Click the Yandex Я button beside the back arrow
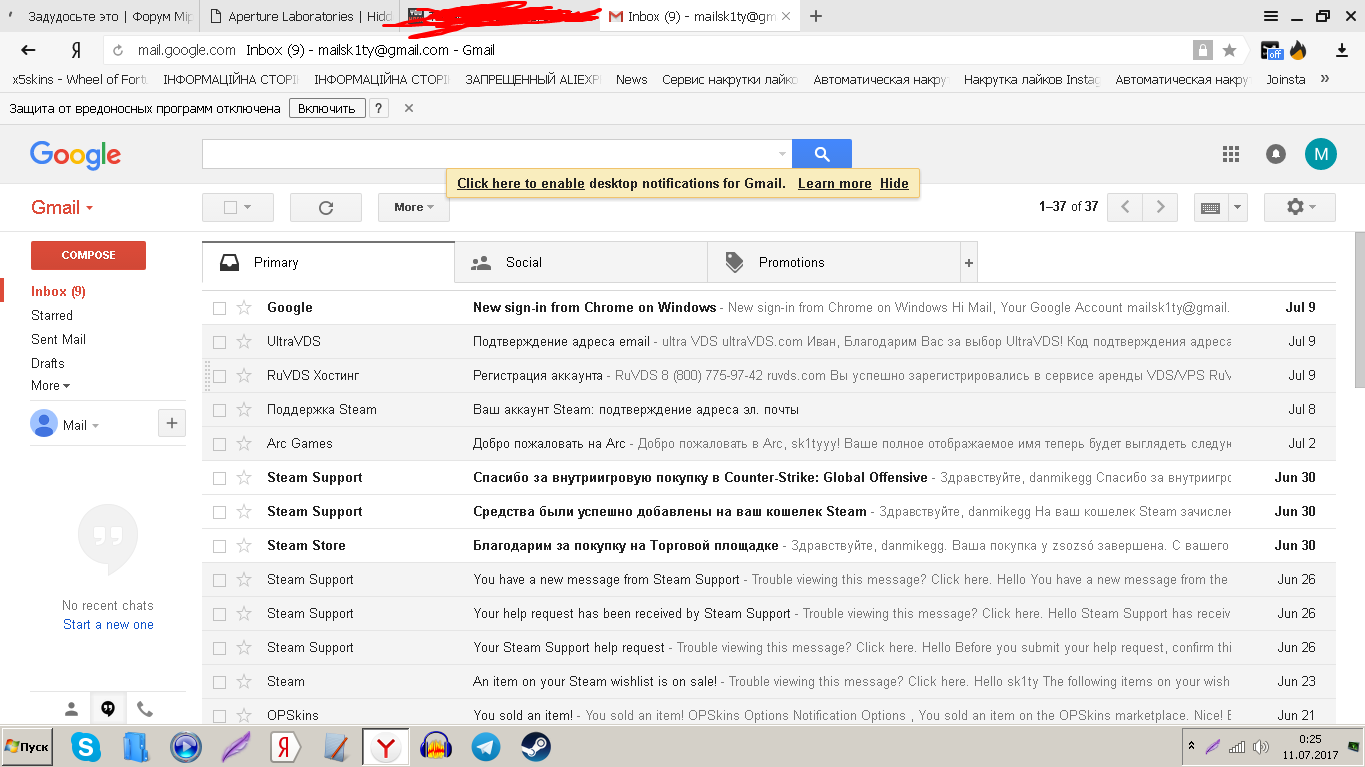Viewport: 1365px width, 767px height. [x=75, y=50]
